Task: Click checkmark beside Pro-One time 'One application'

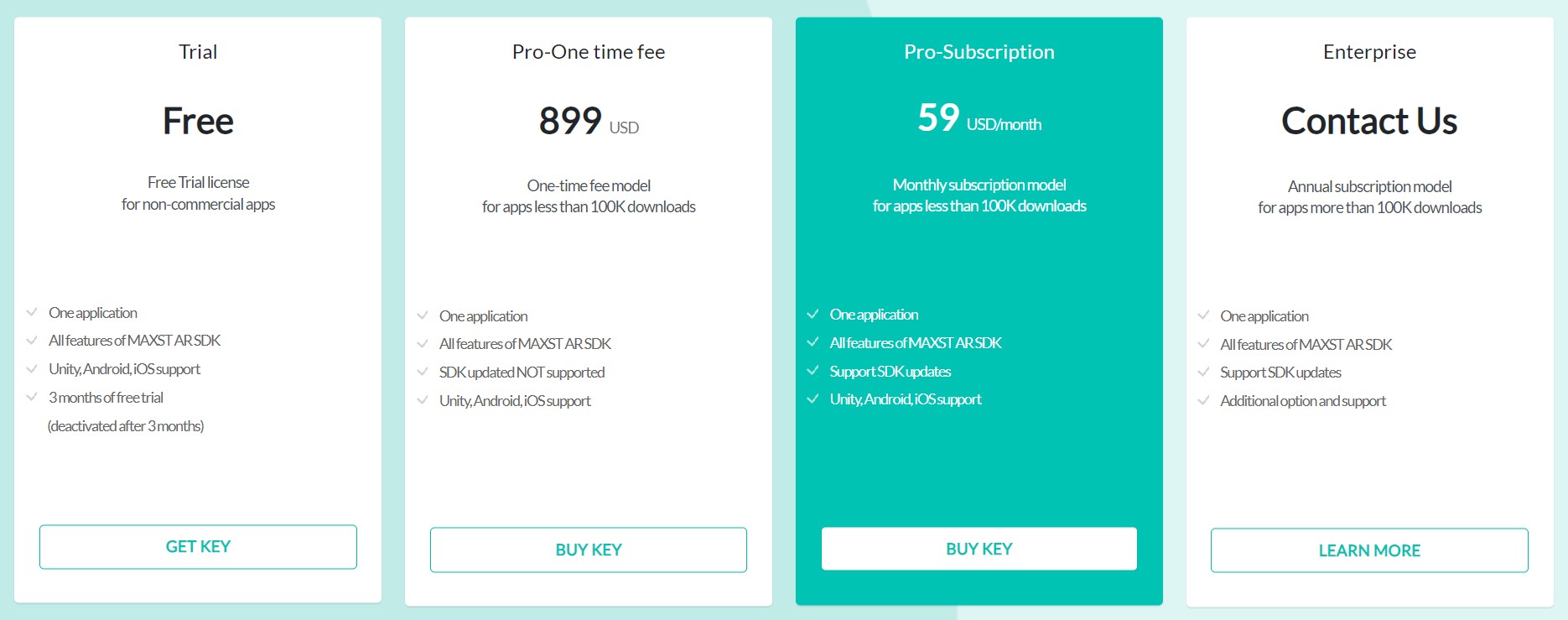Action: pyautogui.click(x=423, y=315)
